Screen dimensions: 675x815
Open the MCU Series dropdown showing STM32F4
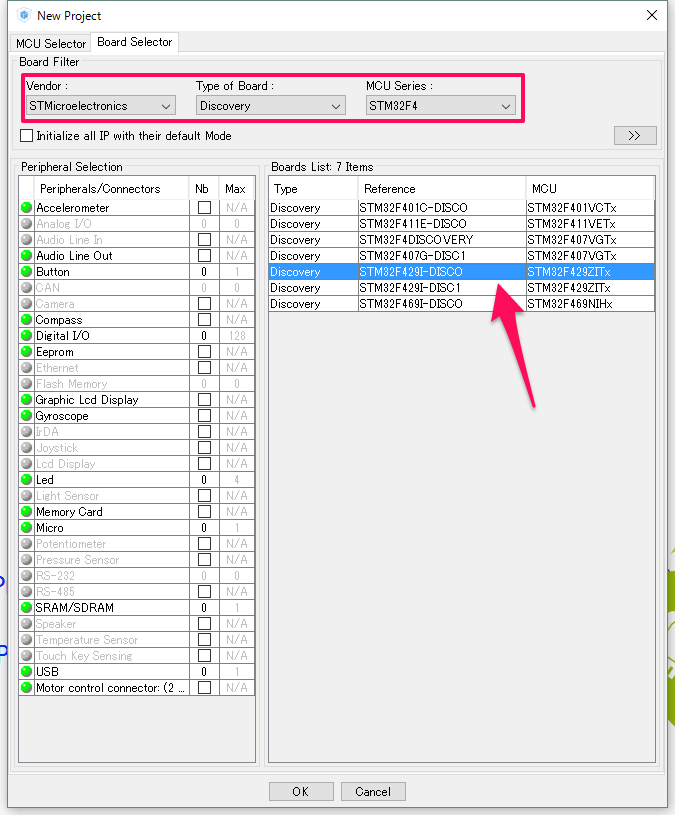coord(441,106)
